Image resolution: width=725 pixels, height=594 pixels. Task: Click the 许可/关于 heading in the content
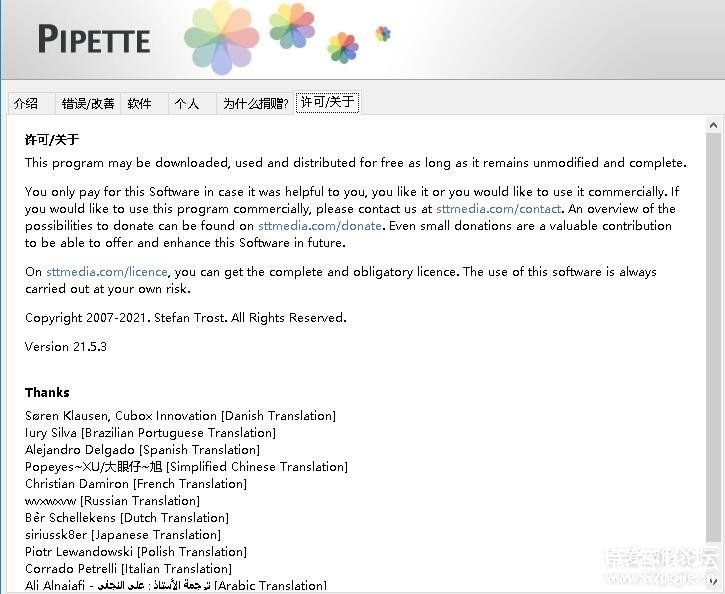click(x=52, y=140)
